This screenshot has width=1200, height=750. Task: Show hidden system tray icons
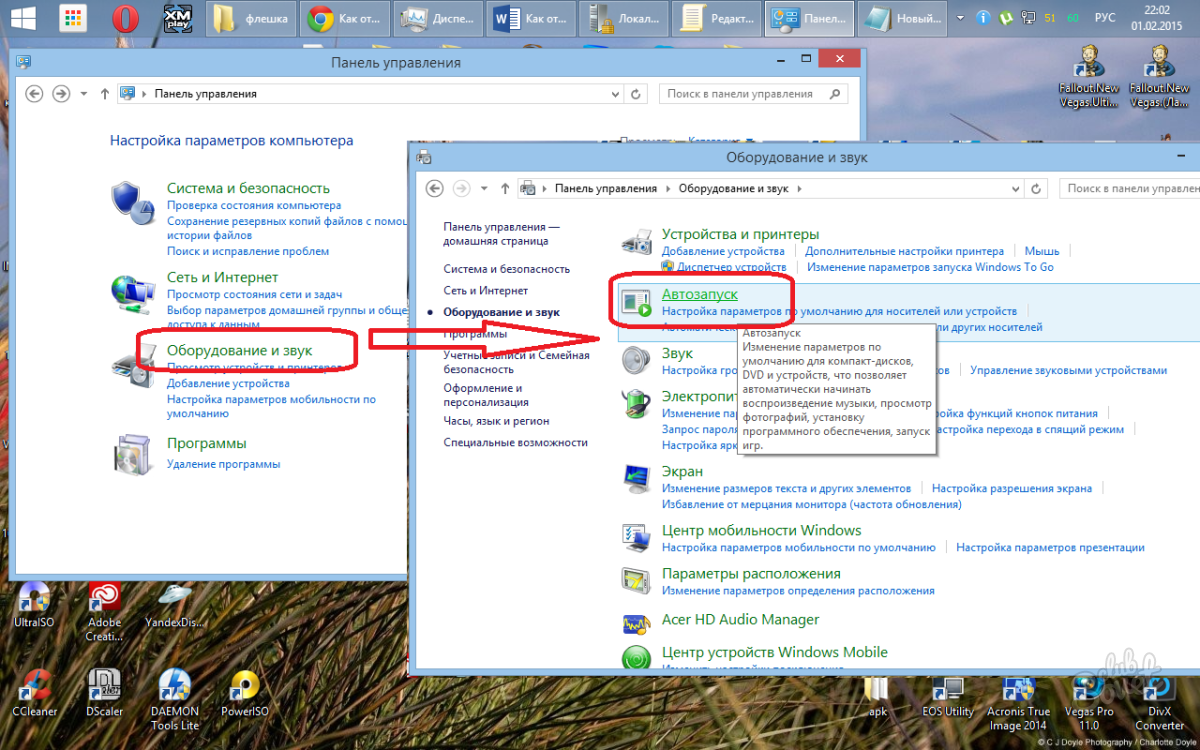pyautogui.click(x=960, y=18)
